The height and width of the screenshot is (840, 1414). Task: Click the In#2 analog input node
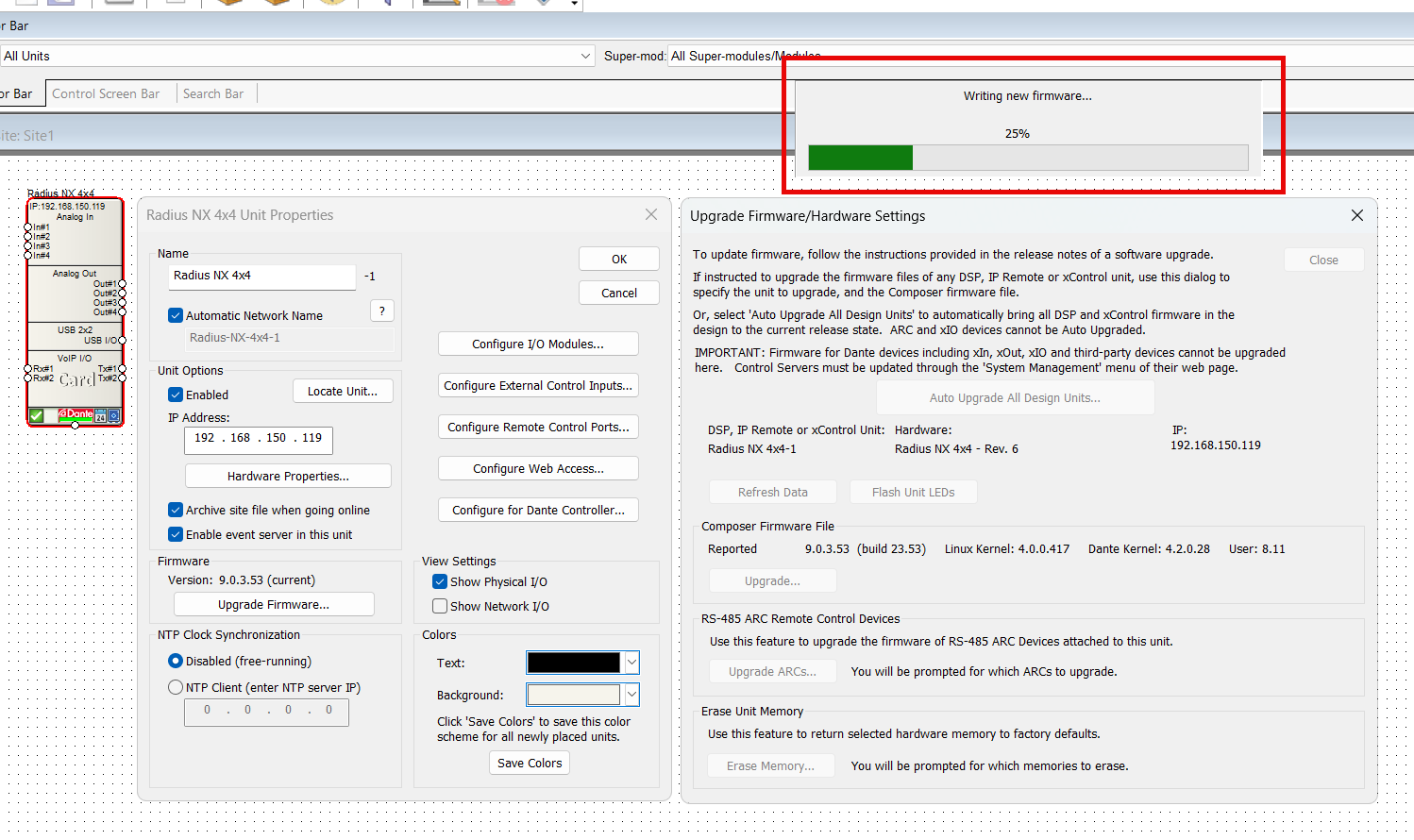[x=28, y=237]
